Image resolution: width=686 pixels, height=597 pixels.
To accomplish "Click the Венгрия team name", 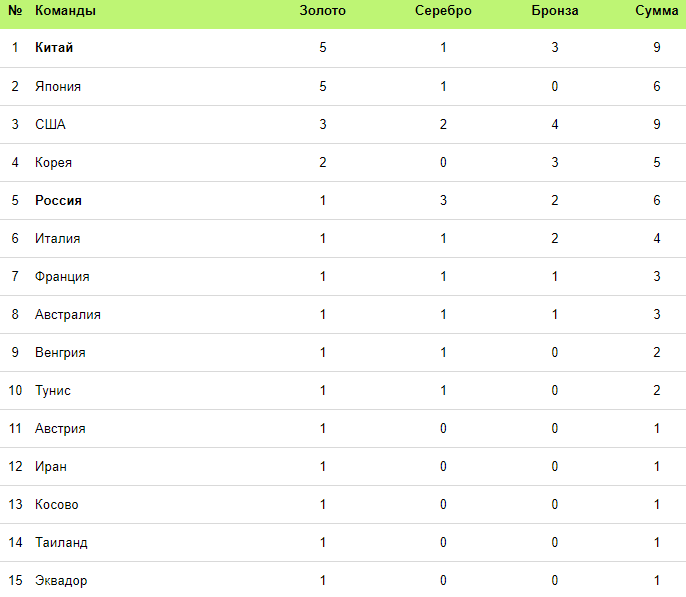I will click(60, 352).
